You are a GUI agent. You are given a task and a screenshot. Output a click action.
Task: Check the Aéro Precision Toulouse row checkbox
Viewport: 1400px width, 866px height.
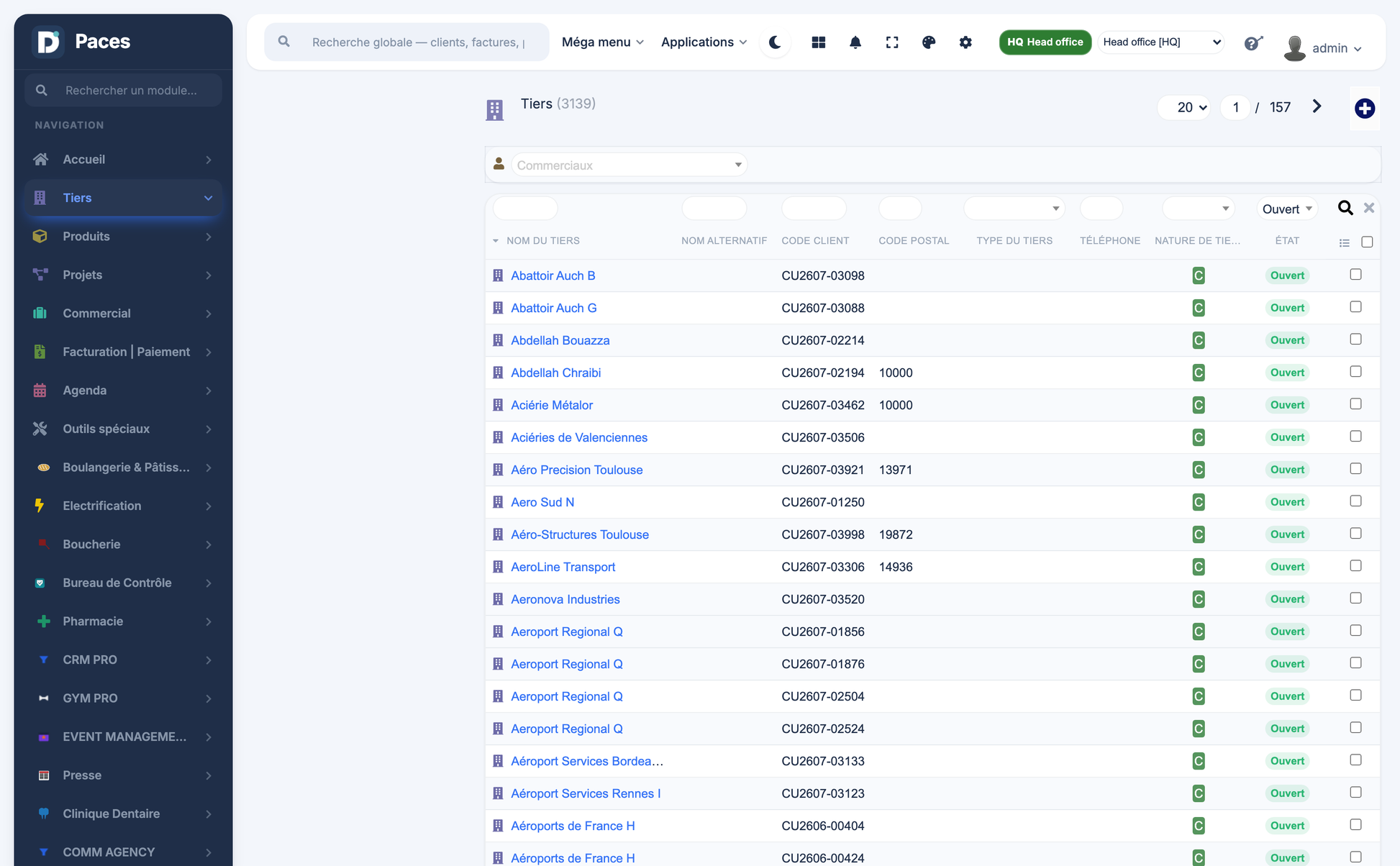pyautogui.click(x=1356, y=469)
